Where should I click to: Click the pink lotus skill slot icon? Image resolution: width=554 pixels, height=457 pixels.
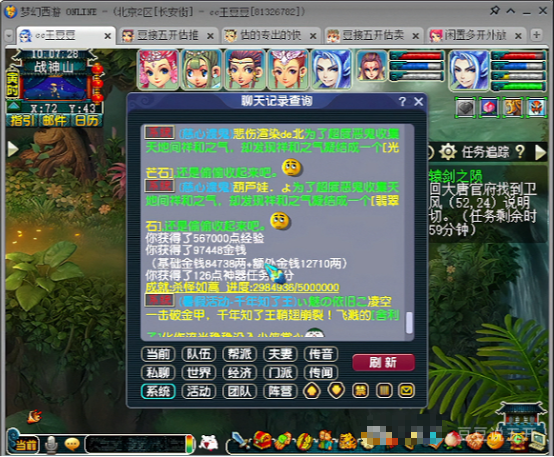(x=489, y=107)
